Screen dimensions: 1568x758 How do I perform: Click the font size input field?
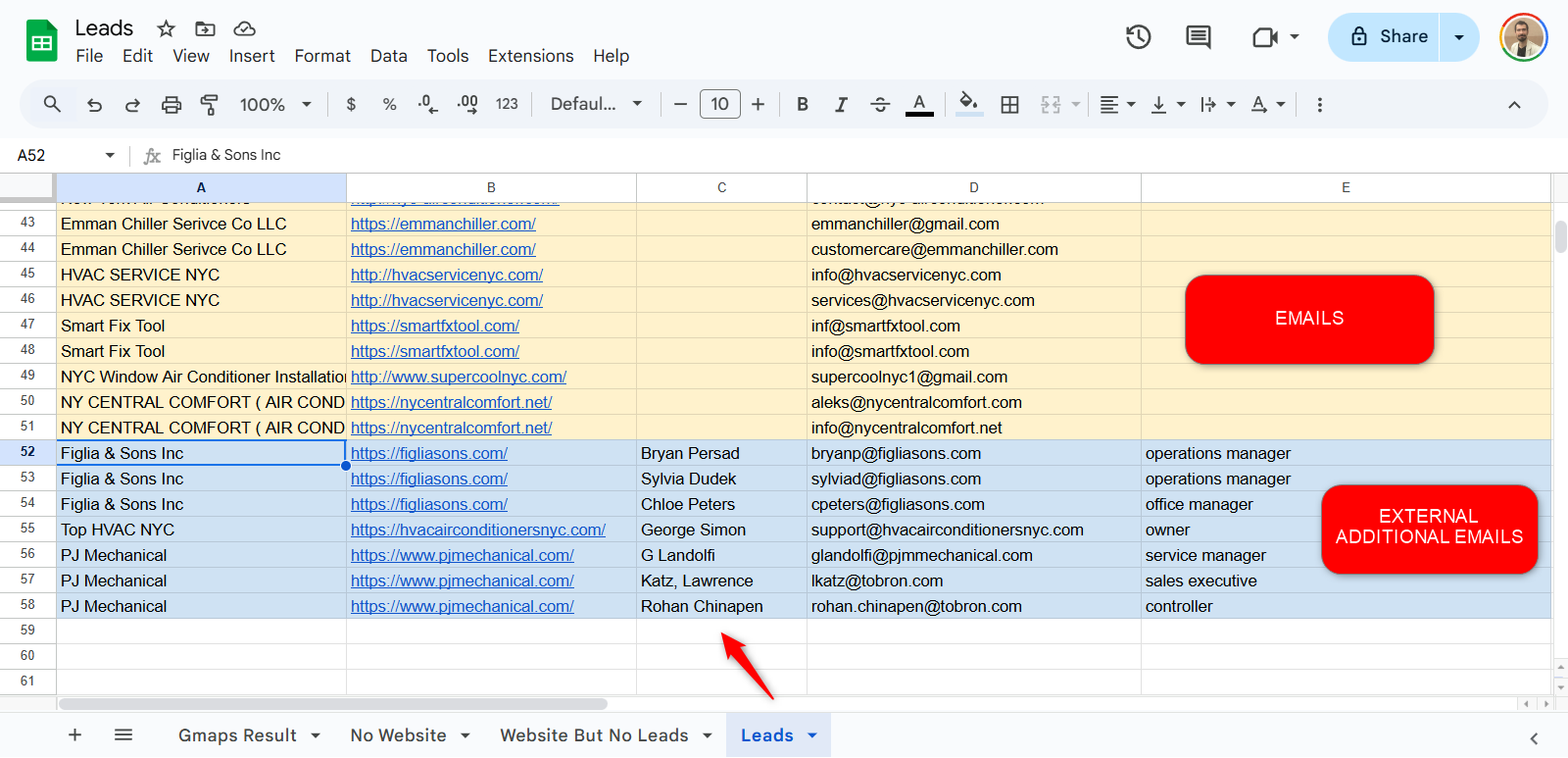pos(720,104)
